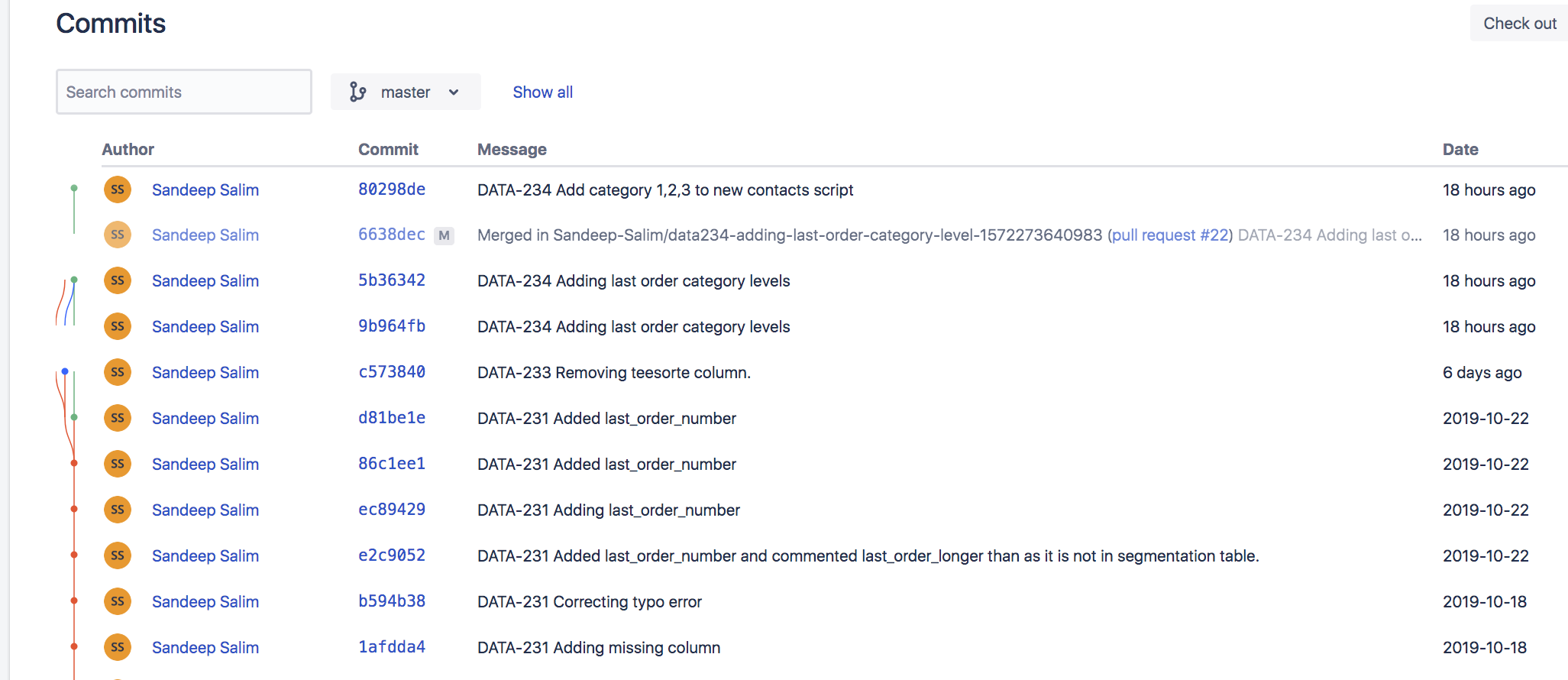Click the avatar on the 1afdda4 row

pyautogui.click(x=118, y=647)
